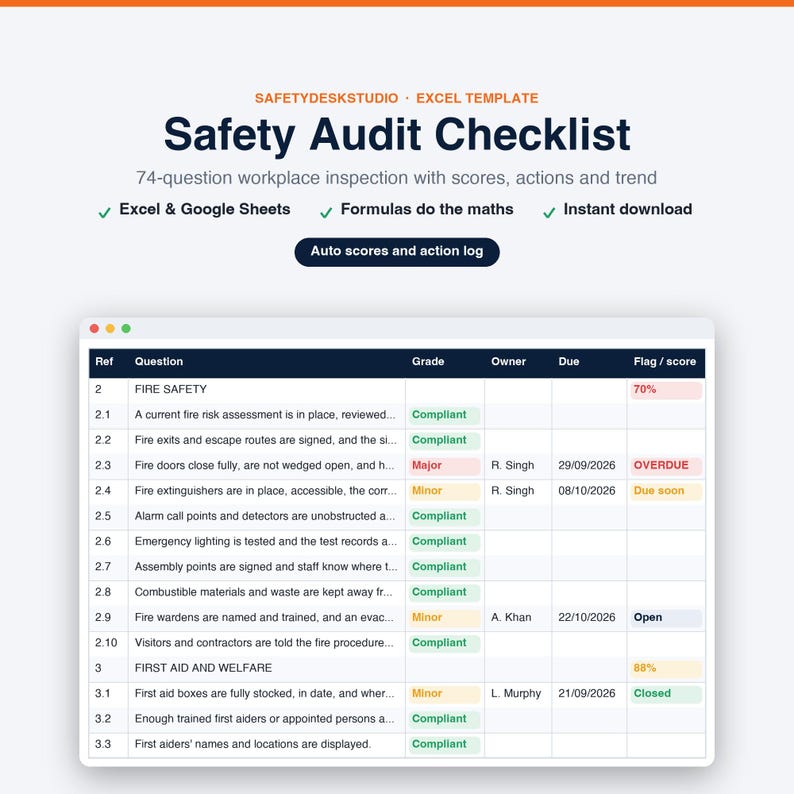
Task: Click question 'A current fire risk assessment'
Action: (265, 415)
